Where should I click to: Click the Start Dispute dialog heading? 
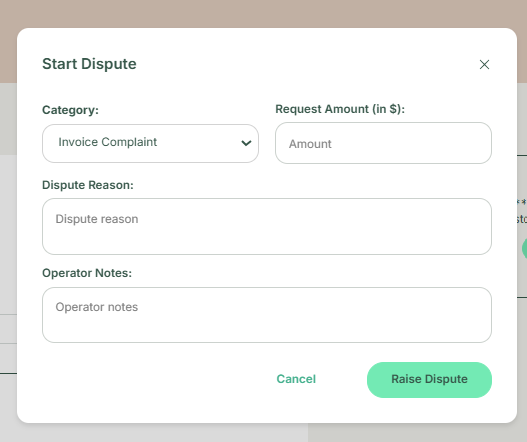click(x=89, y=64)
